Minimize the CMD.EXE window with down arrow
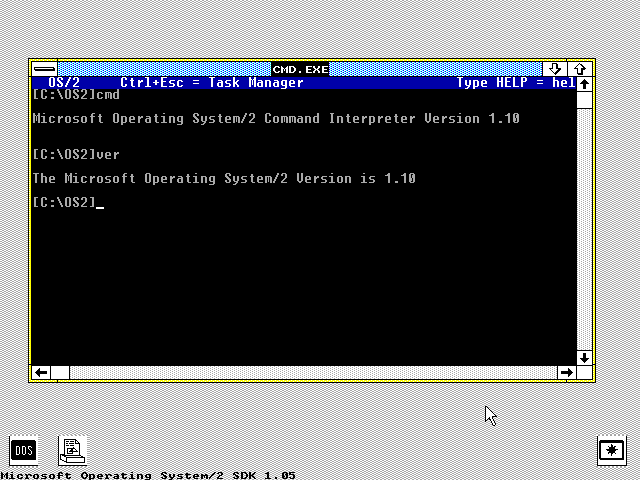The image size is (640, 480). 555,69
